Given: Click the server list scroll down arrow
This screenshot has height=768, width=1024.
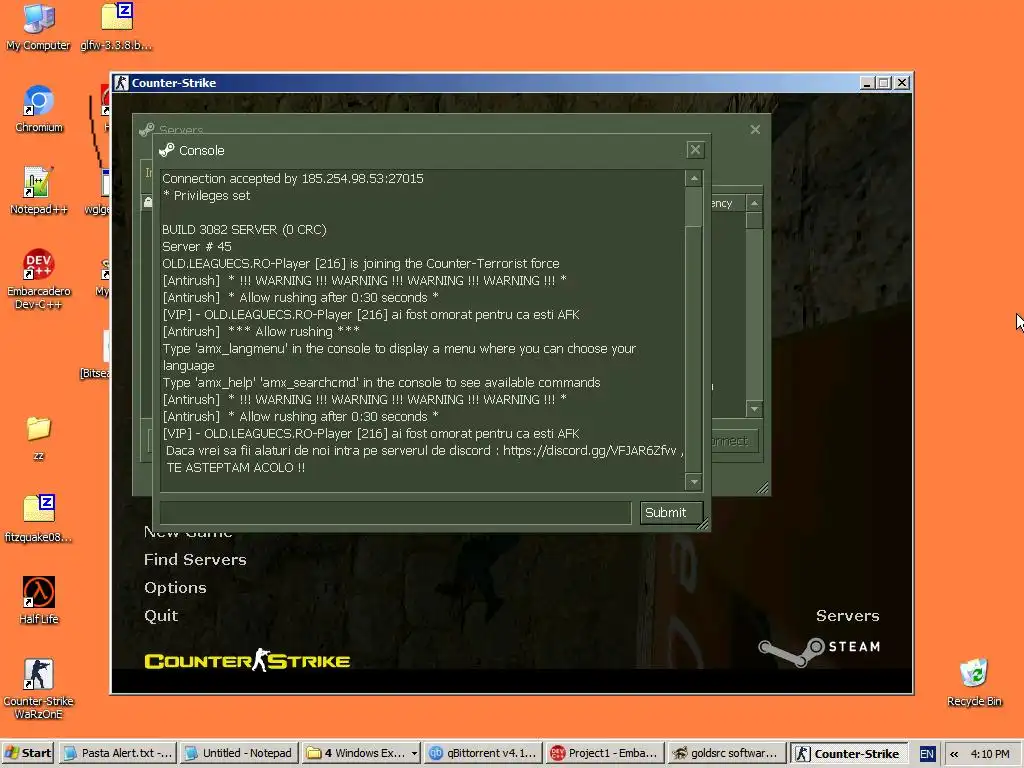Looking at the screenshot, I should [x=754, y=409].
